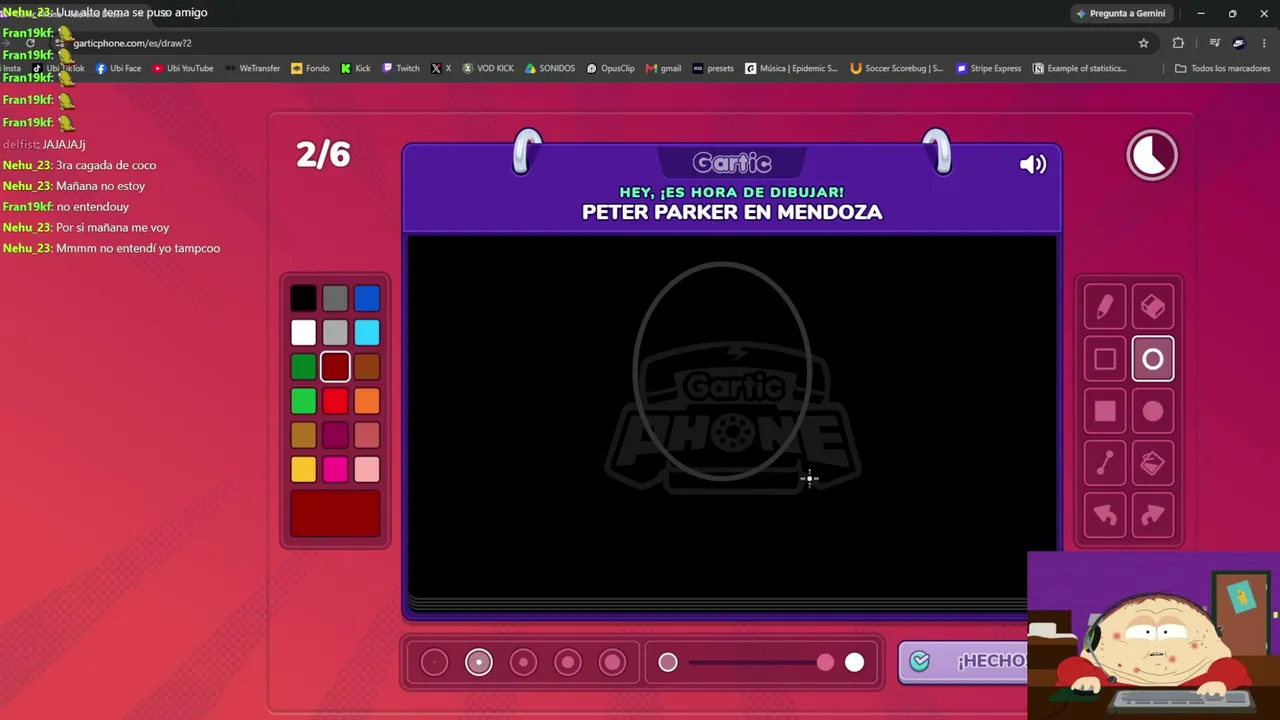Click the South Park webcam overlay
This screenshot has width=1280, height=720.
[1153, 635]
